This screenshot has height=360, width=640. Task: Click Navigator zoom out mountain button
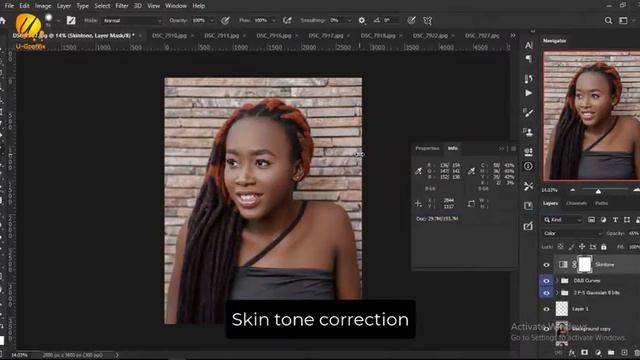pos(573,190)
